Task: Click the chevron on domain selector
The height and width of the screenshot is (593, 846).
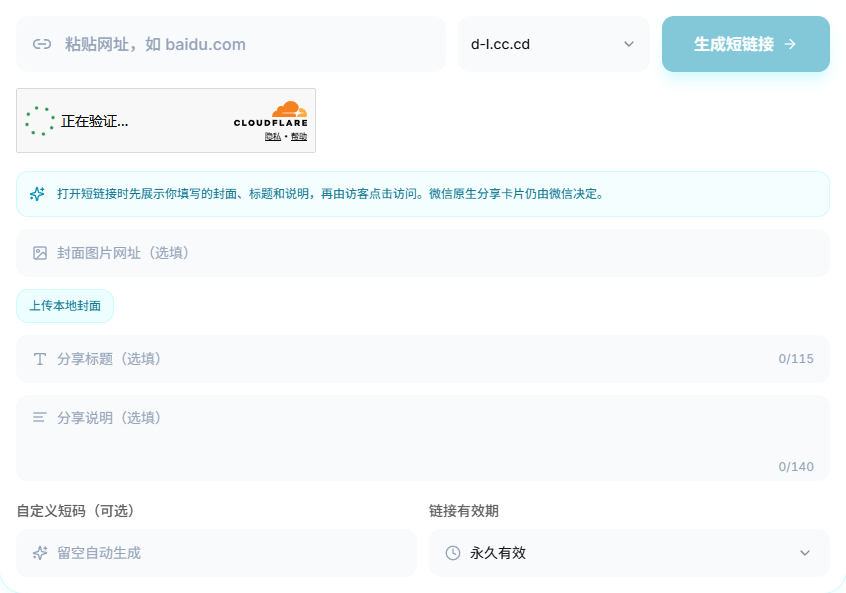Action: click(x=629, y=44)
